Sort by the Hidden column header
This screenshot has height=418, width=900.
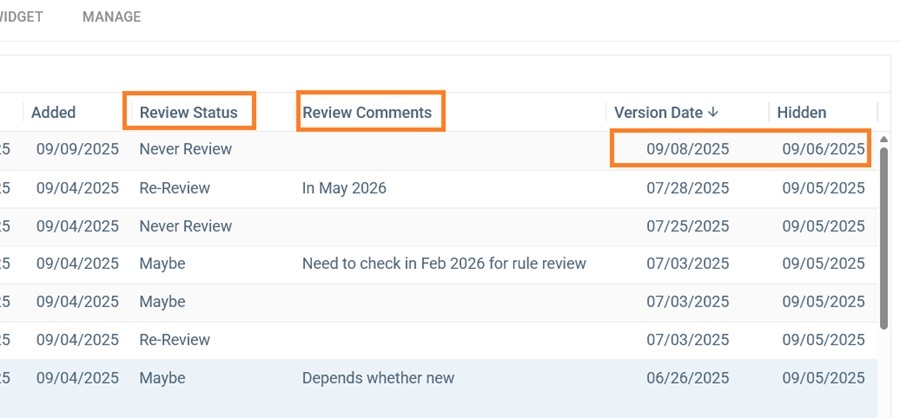[801, 112]
